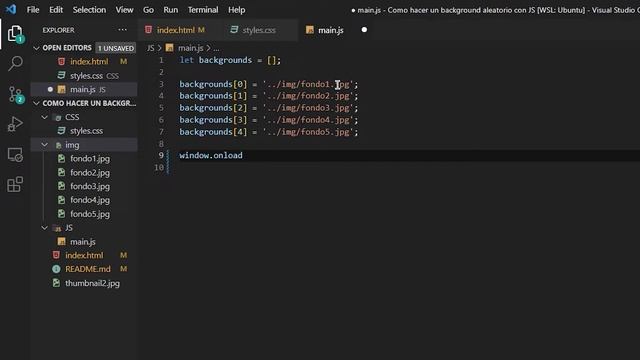This screenshot has width=640, height=360.
Task: Click the JS icon on main.js tab
Action: (310, 30)
